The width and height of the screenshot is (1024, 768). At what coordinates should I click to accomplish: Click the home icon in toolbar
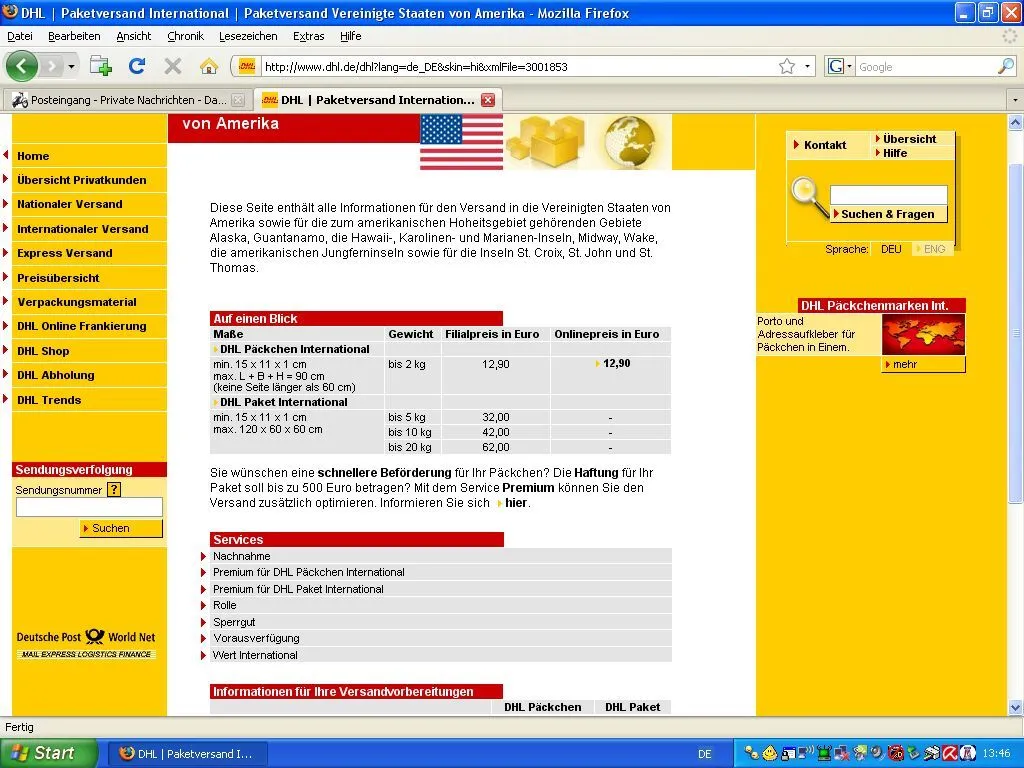point(208,66)
